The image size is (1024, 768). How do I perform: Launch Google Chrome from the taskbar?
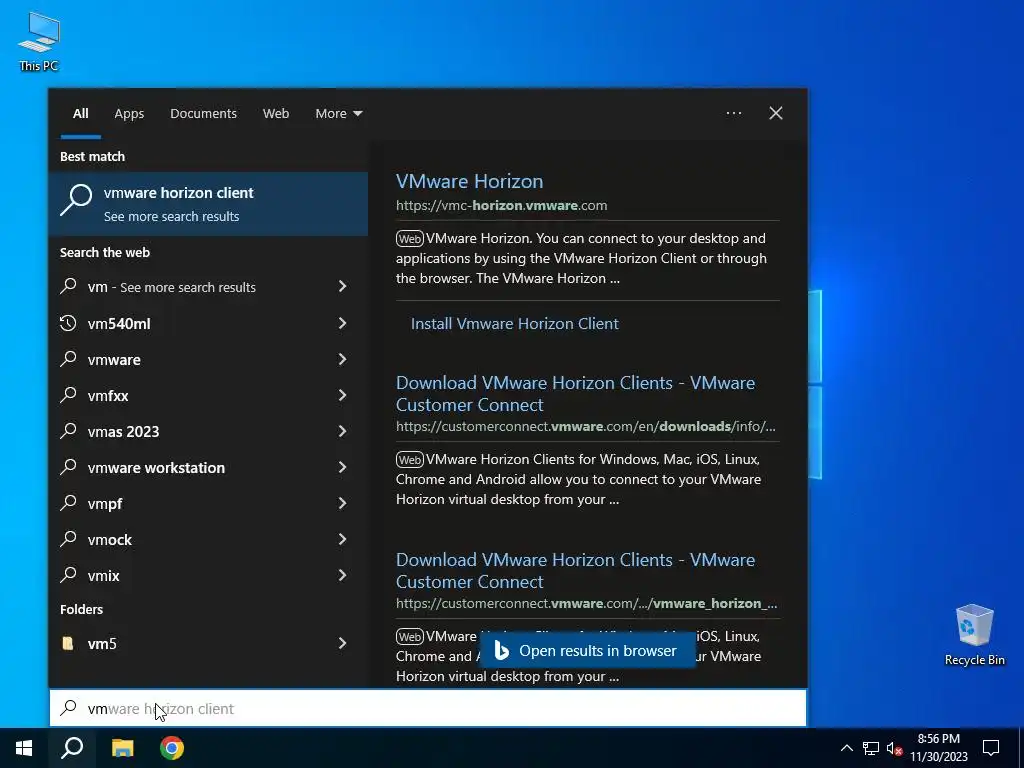(x=172, y=748)
